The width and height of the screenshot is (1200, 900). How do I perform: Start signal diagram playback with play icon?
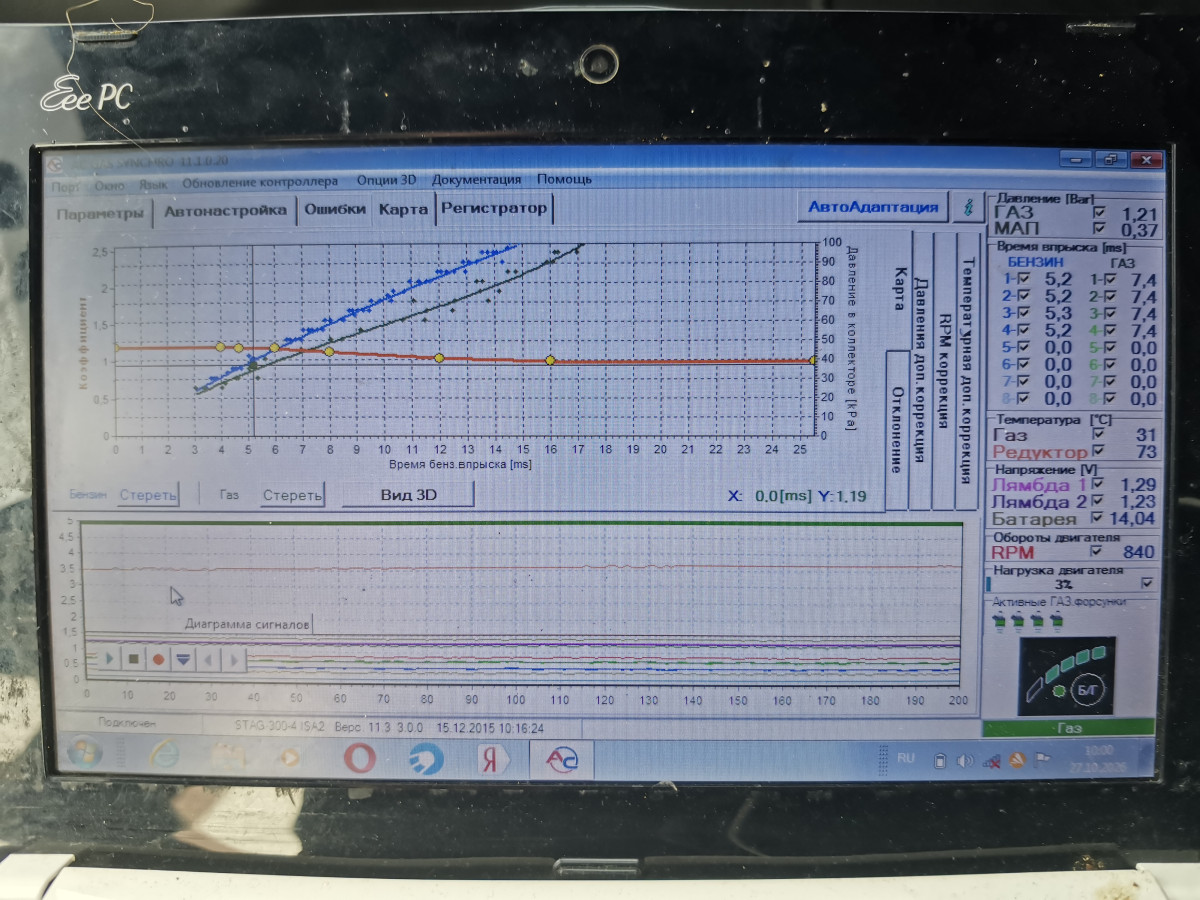pyautogui.click(x=108, y=659)
